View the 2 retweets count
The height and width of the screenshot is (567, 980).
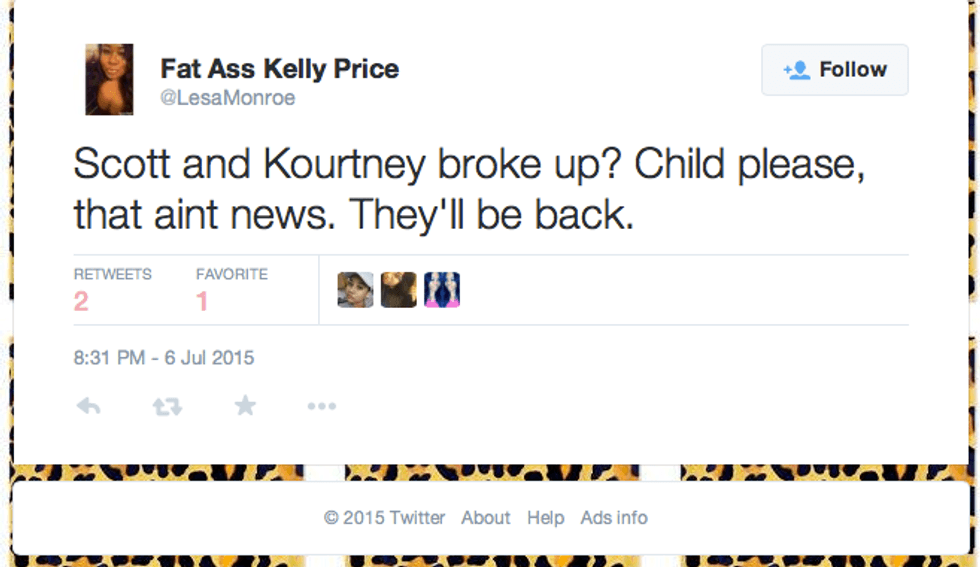82,301
